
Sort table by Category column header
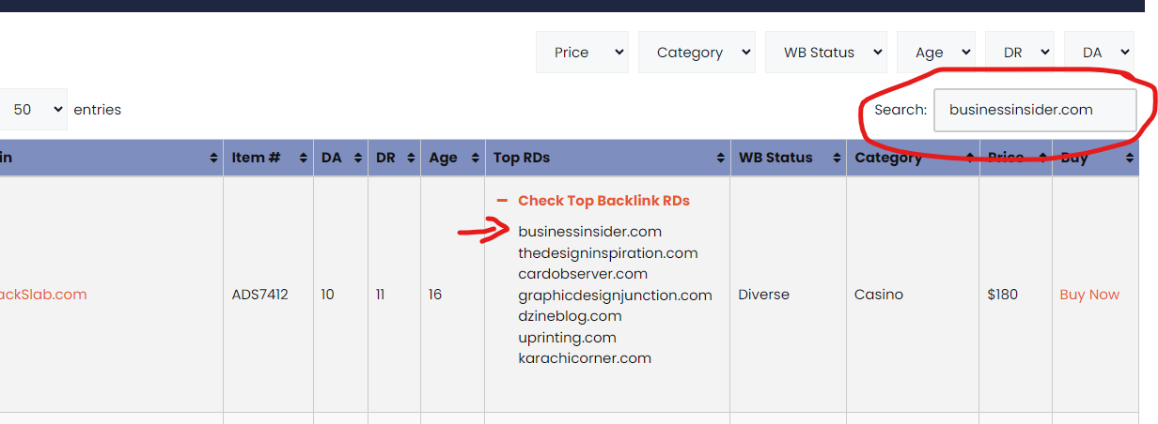913,157
